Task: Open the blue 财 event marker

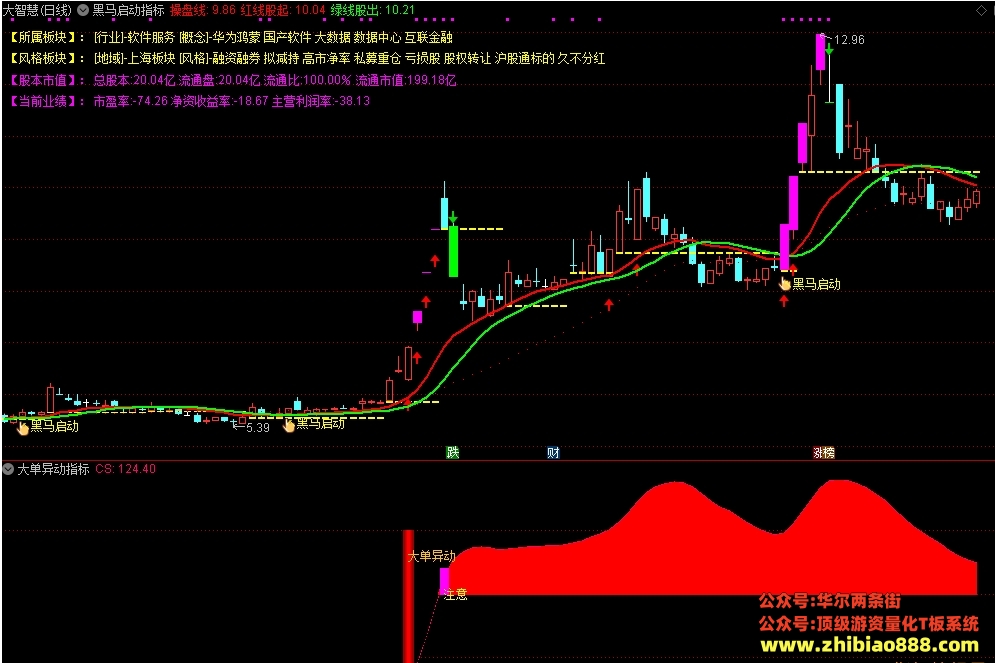Action: (553, 452)
